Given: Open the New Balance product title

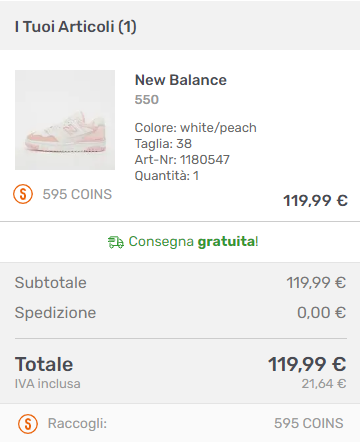Looking at the screenshot, I should coord(181,80).
